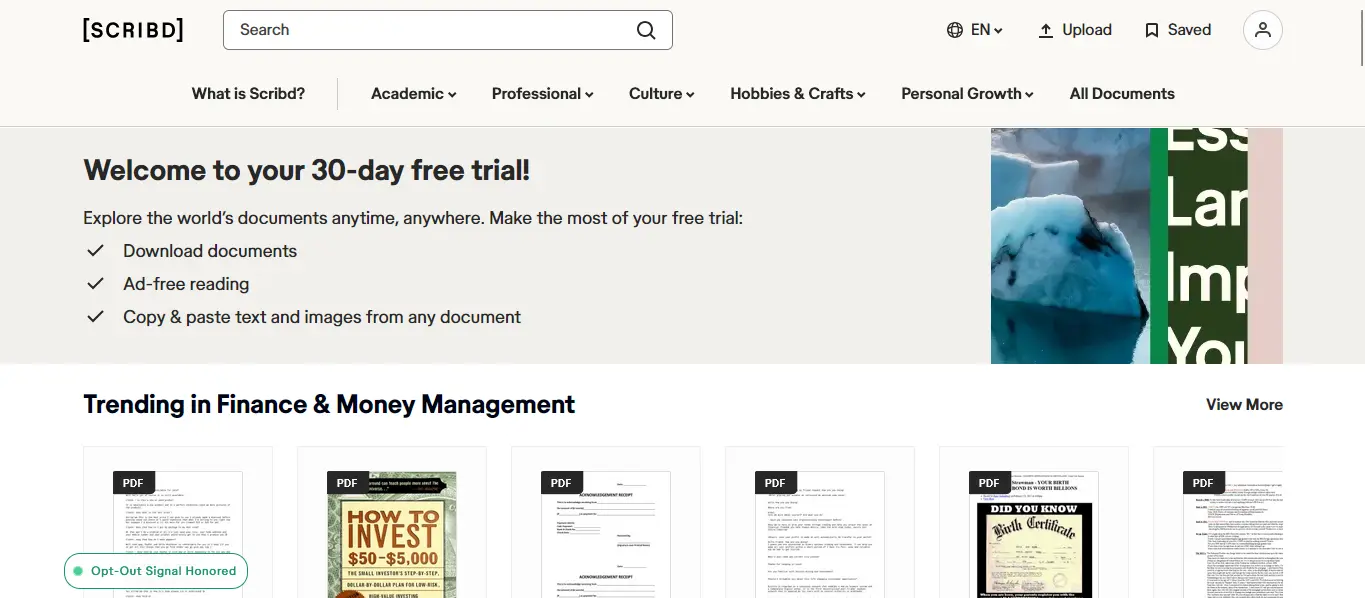Click the Opt-Out Signal Honored badge
Viewport: 1365px width, 598px height.
pyautogui.click(x=155, y=571)
